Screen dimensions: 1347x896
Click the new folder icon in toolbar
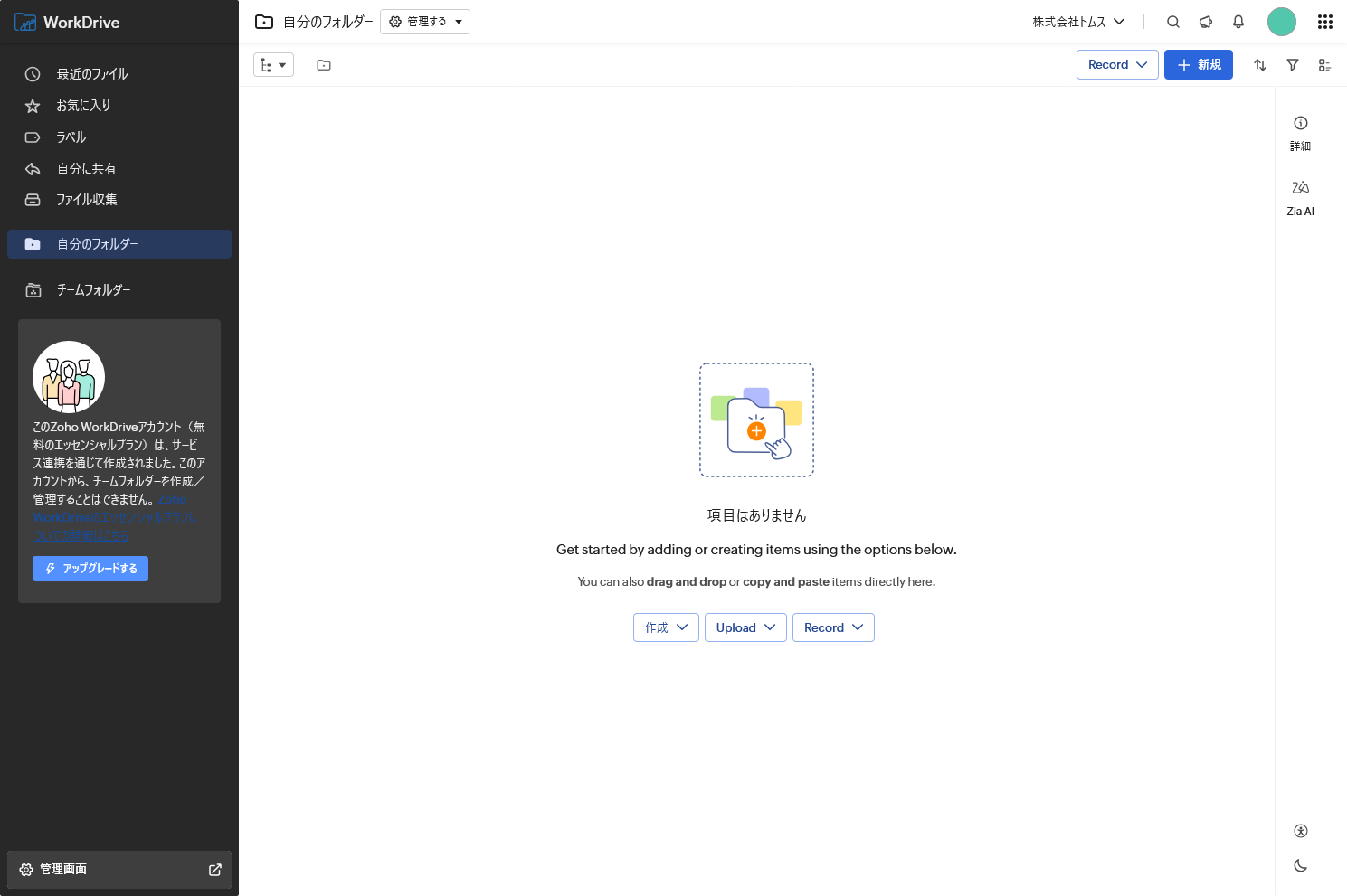click(x=324, y=65)
